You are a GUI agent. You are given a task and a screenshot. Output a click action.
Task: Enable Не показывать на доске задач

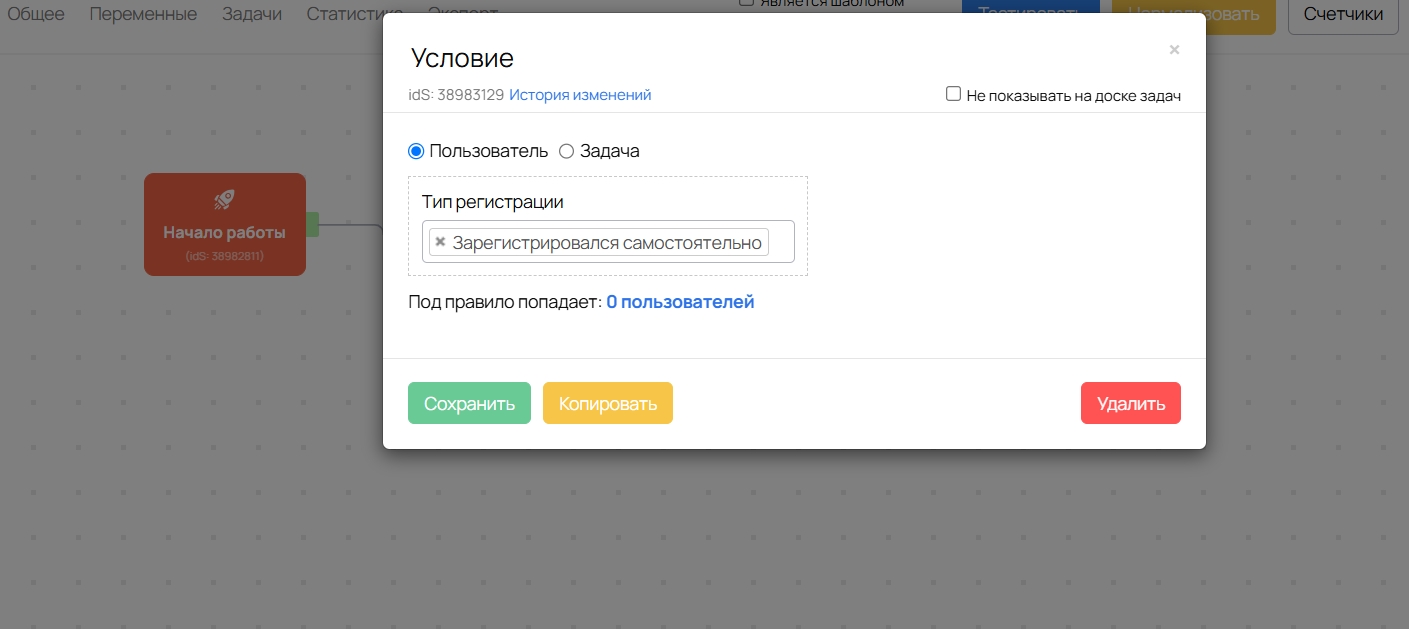coord(954,95)
